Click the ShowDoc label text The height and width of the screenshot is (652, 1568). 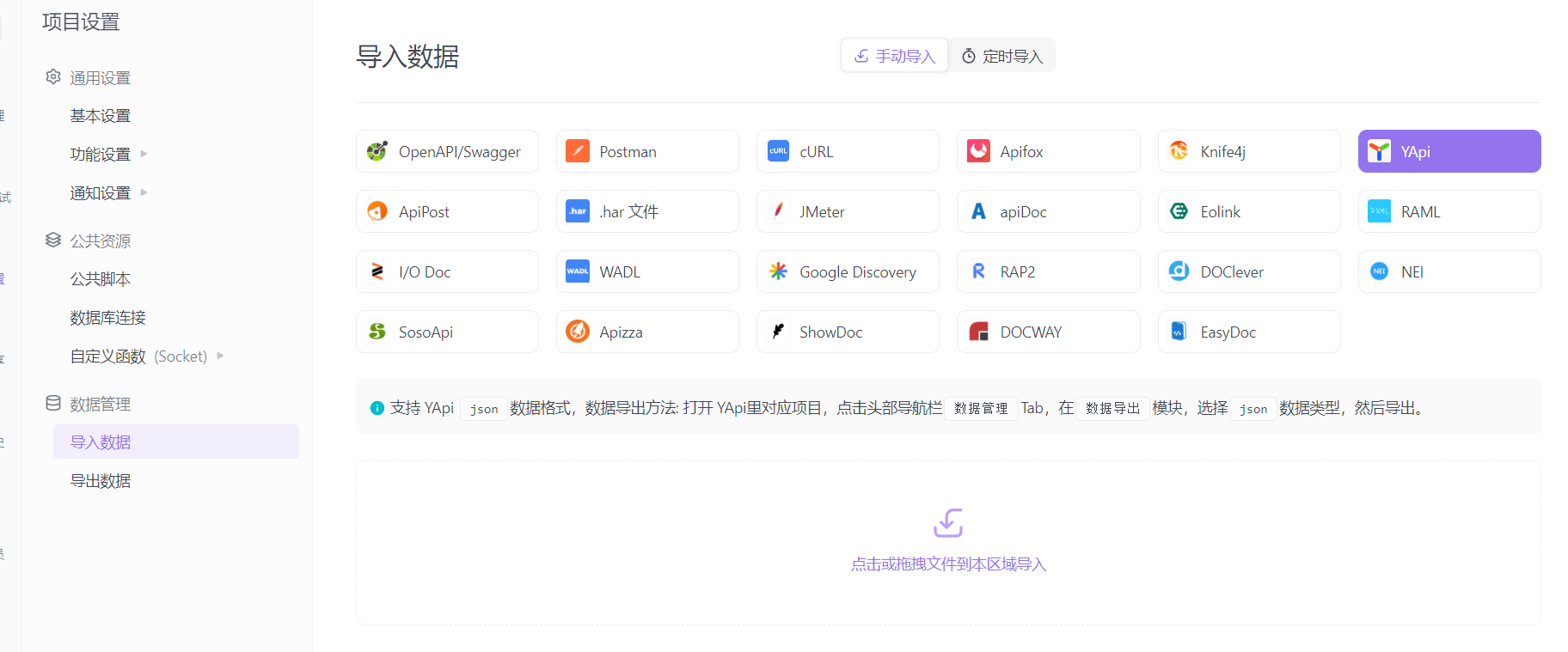coord(830,332)
